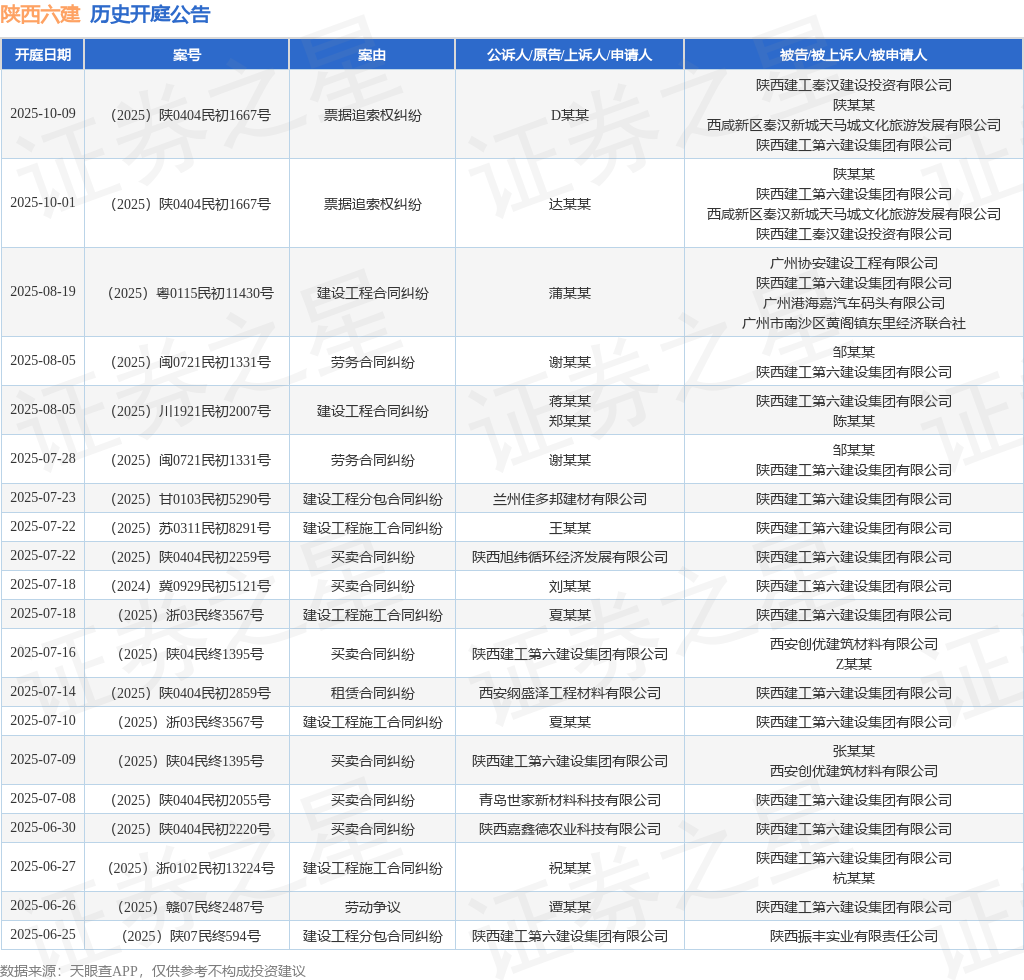The width and height of the screenshot is (1024, 980).
Task: Select date cell 2025-10-09
Action: pos(43,114)
